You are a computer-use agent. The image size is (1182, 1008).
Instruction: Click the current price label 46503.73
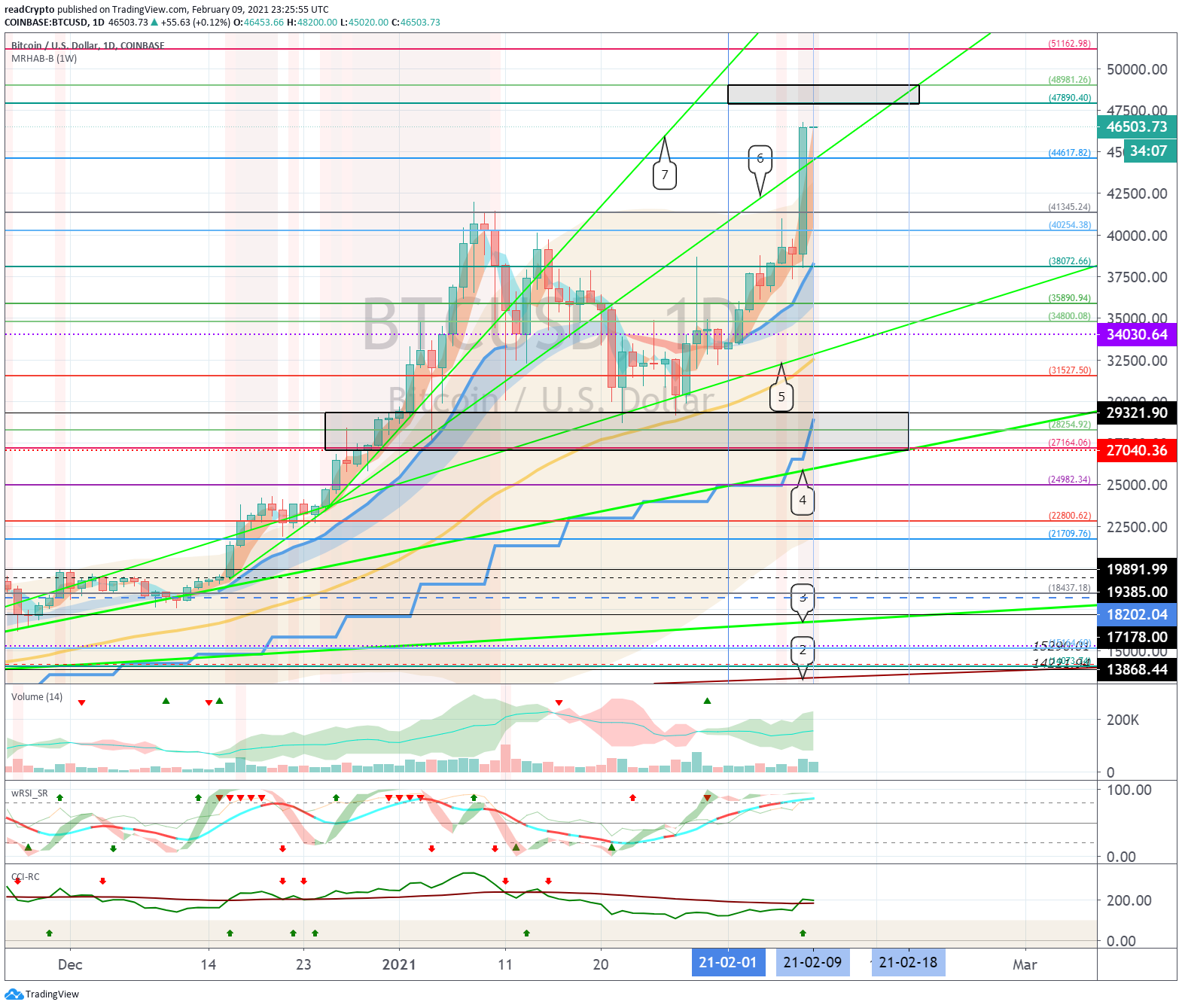pyautogui.click(x=1137, y=126)
